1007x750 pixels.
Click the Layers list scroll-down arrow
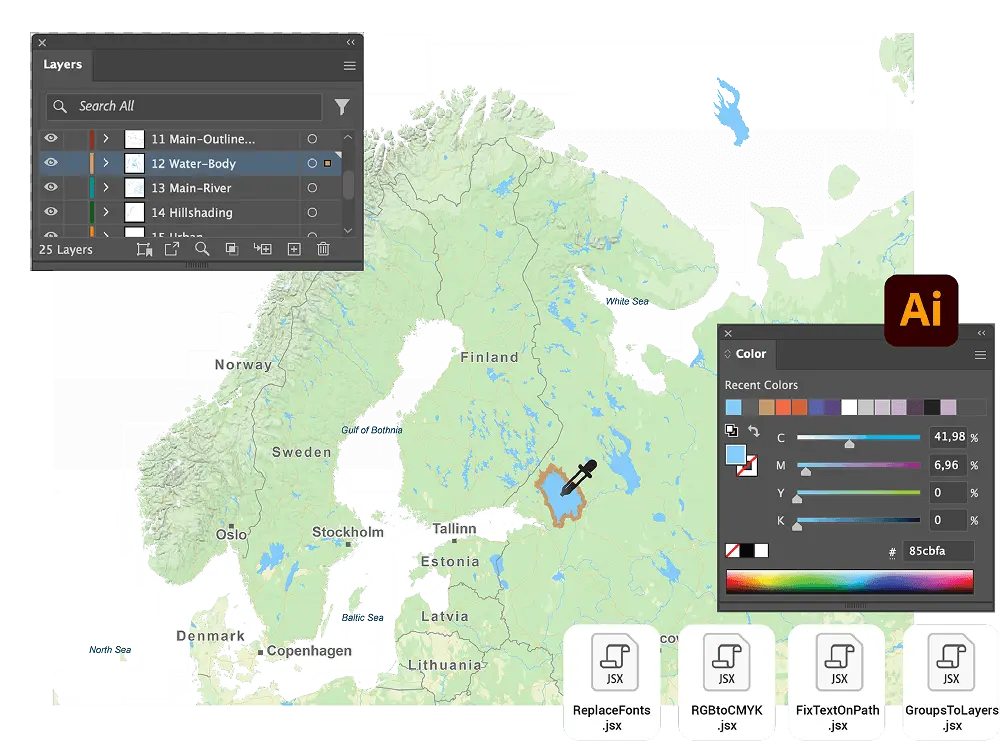coord(347,231)
